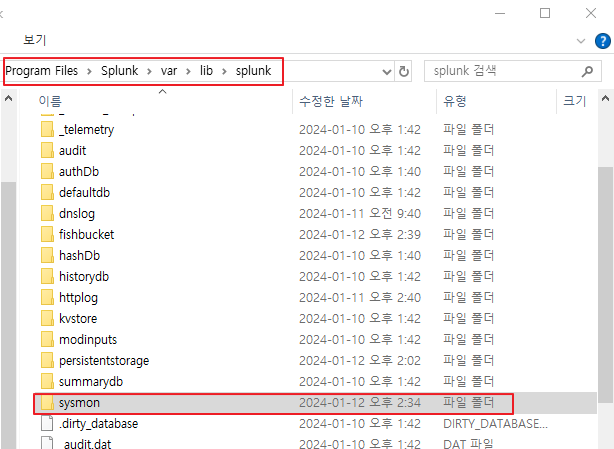
Task: Select the hashDb folder icon
Action: pos(47,256)
